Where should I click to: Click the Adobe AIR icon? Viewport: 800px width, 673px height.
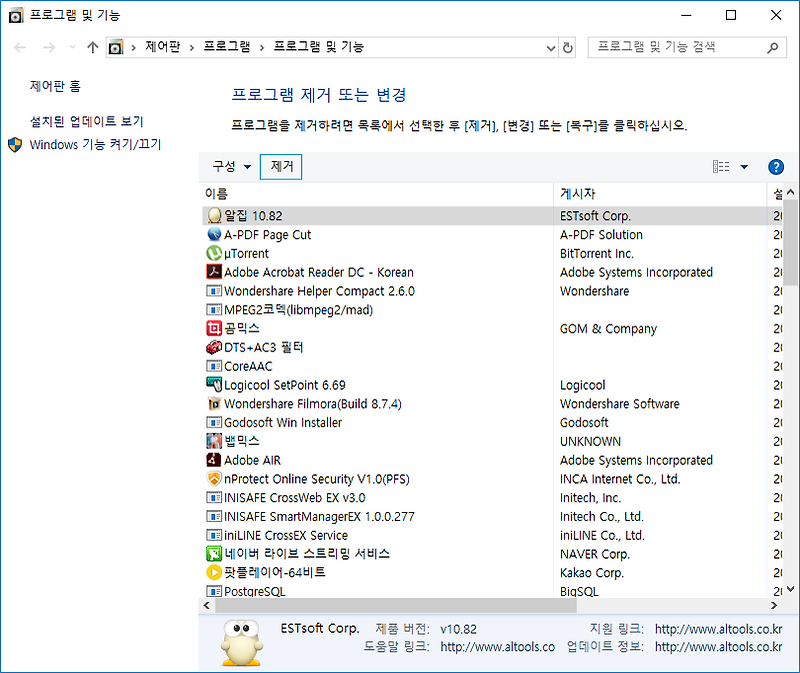point(214,460)
